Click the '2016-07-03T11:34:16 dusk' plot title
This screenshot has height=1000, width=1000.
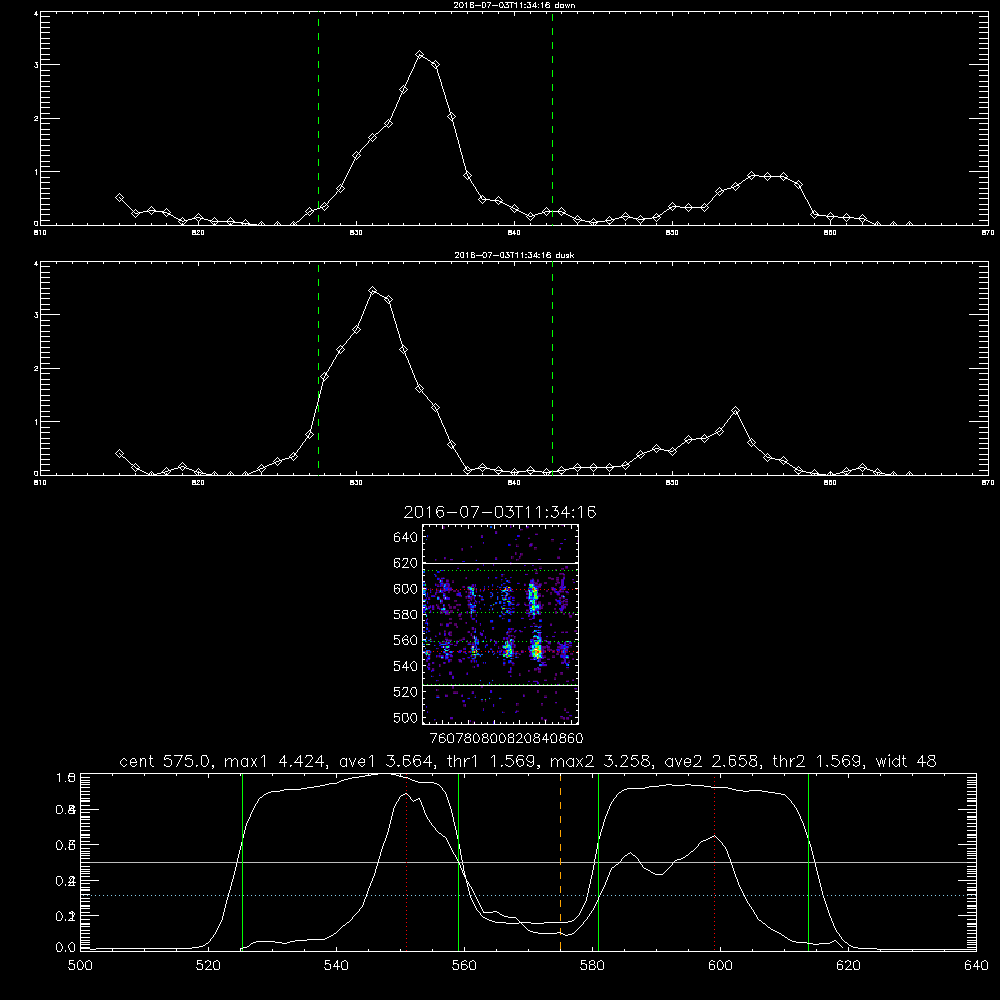tap(514, 255)
